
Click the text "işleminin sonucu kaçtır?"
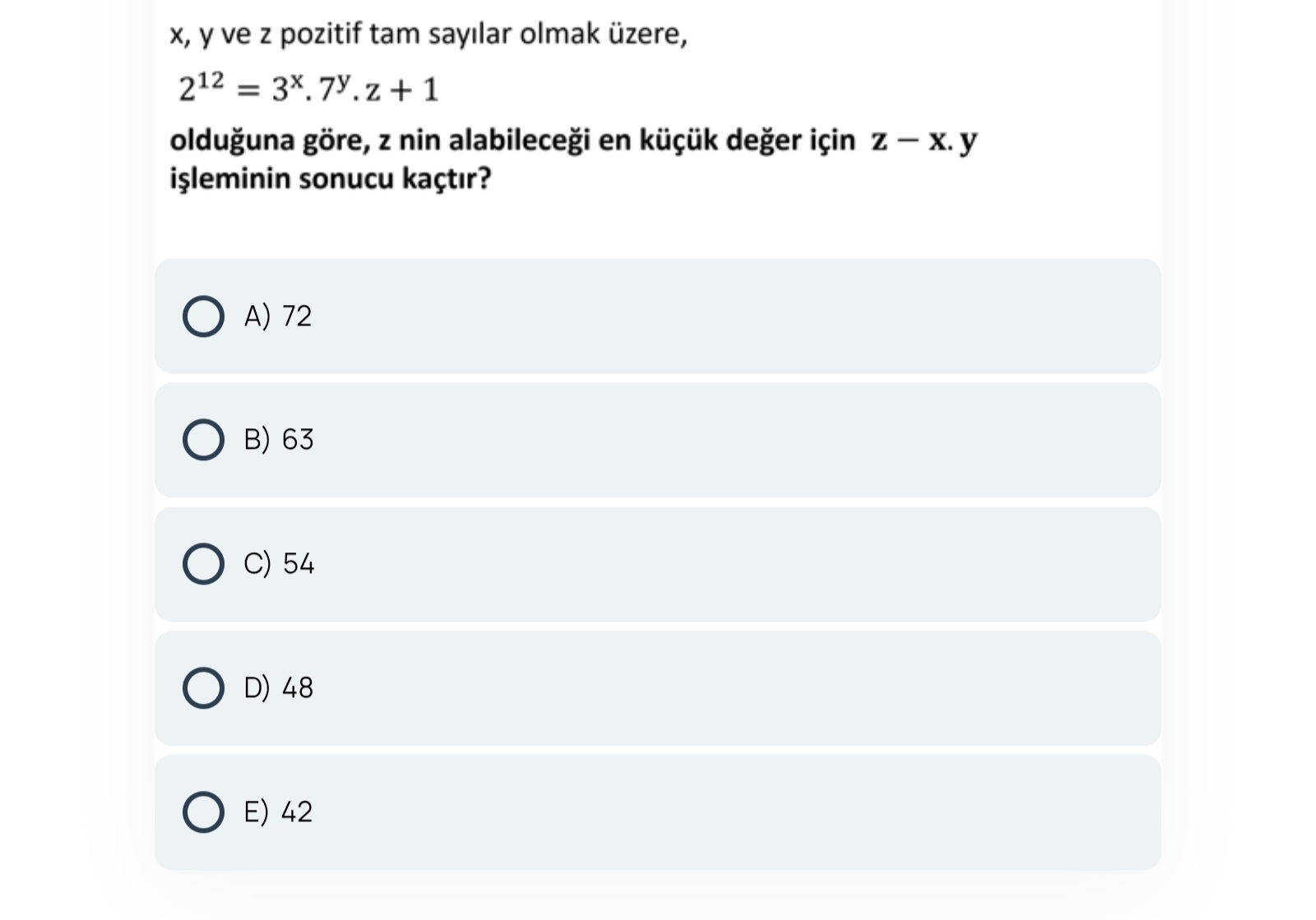click(331, 178)
